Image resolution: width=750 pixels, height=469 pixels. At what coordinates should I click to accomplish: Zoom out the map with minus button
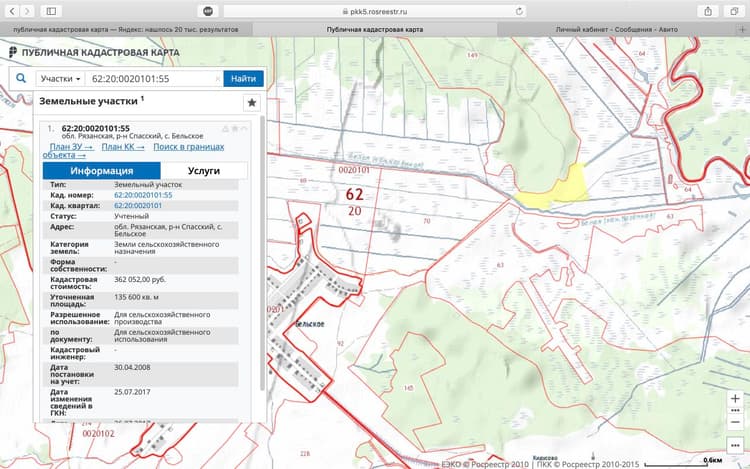[735, 422]
